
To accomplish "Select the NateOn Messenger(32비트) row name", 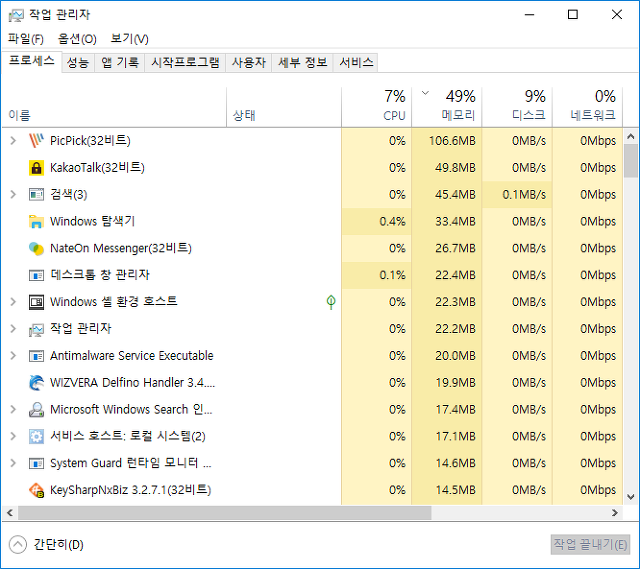I will 121,249.
